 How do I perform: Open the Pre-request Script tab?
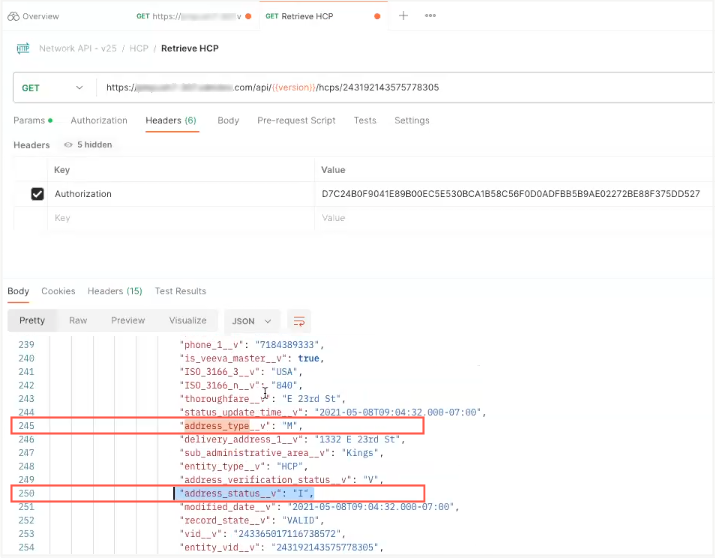[296, 121]
